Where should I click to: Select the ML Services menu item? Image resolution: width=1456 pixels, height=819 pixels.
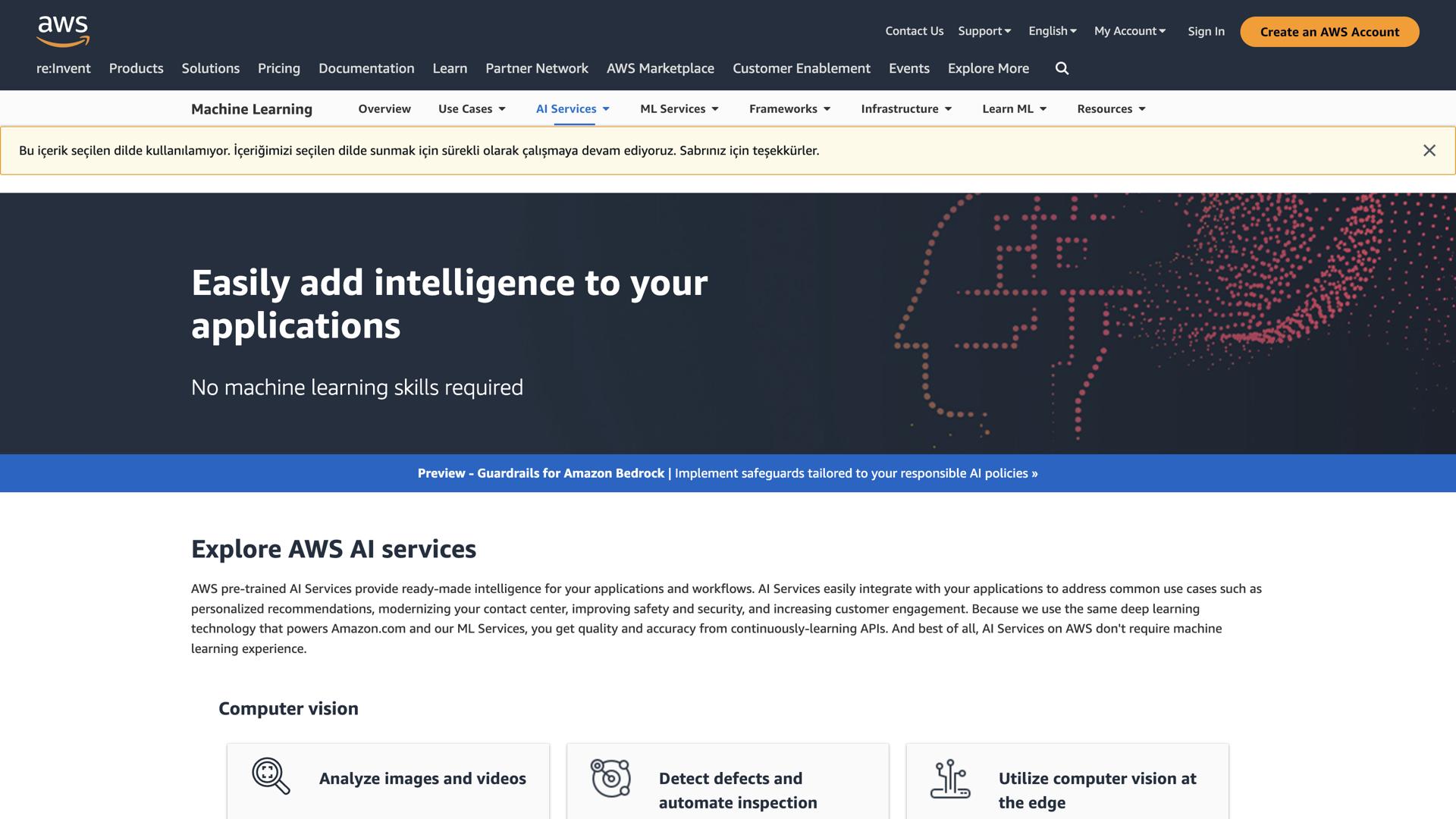(678, 108)
